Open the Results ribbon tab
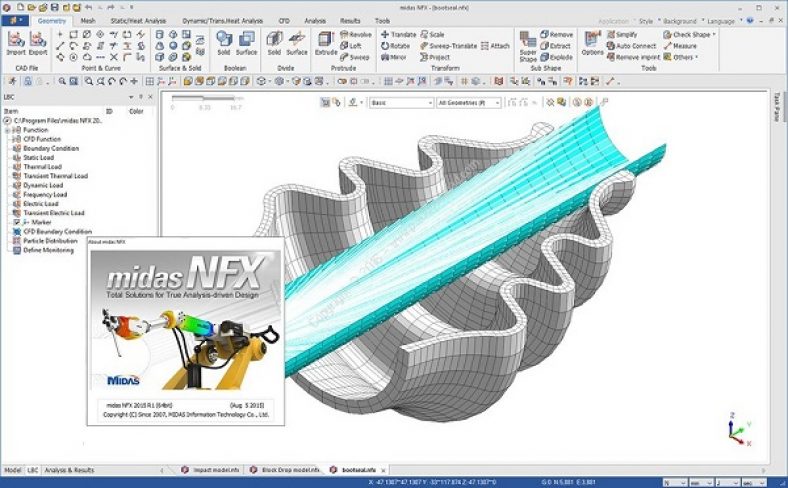 350,21
